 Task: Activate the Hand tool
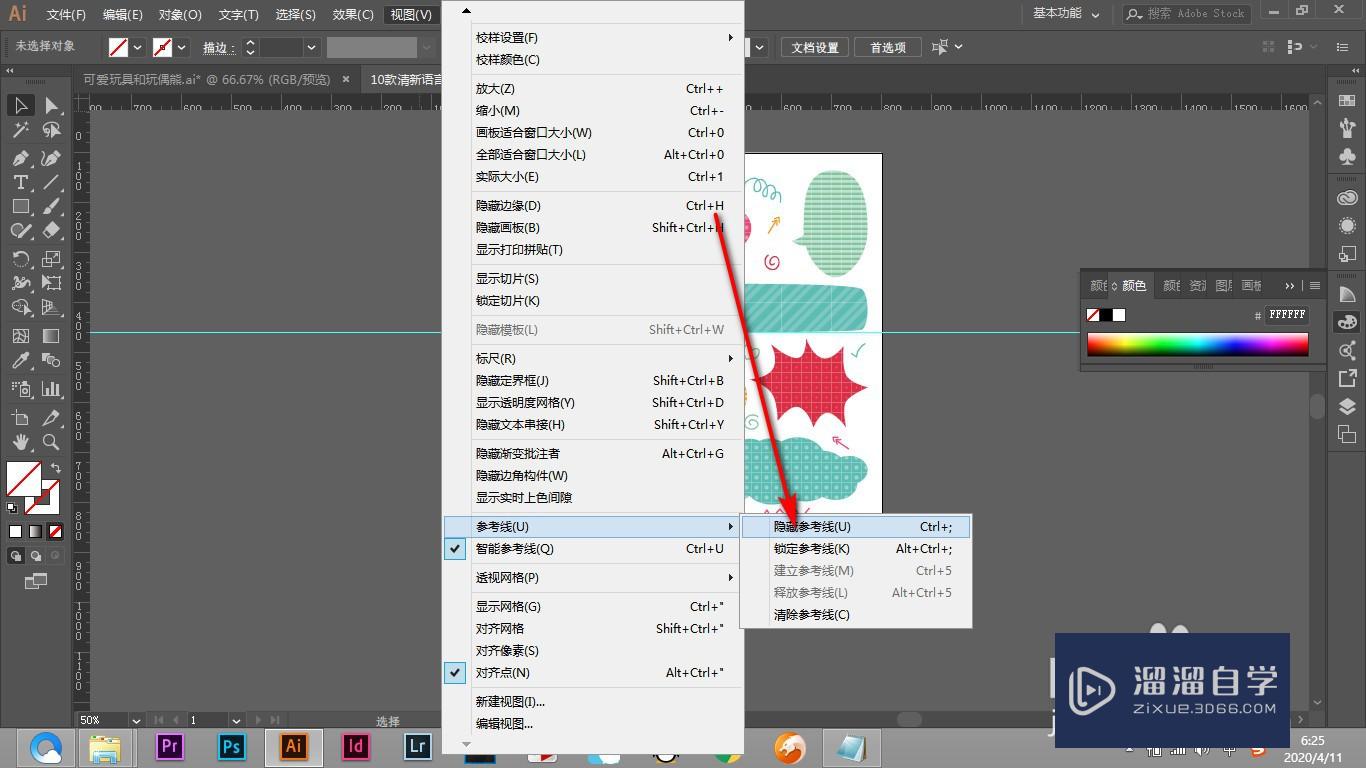point(20,441)
